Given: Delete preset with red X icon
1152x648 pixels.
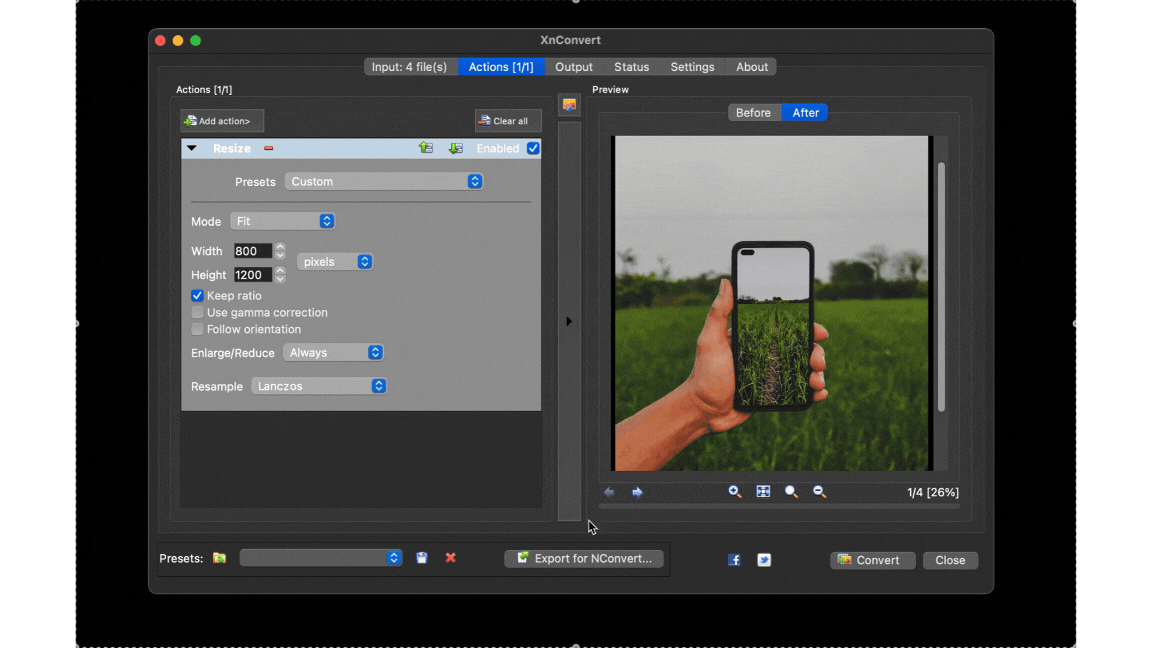Looking at the screenshot, I should (x=450, y=558).
